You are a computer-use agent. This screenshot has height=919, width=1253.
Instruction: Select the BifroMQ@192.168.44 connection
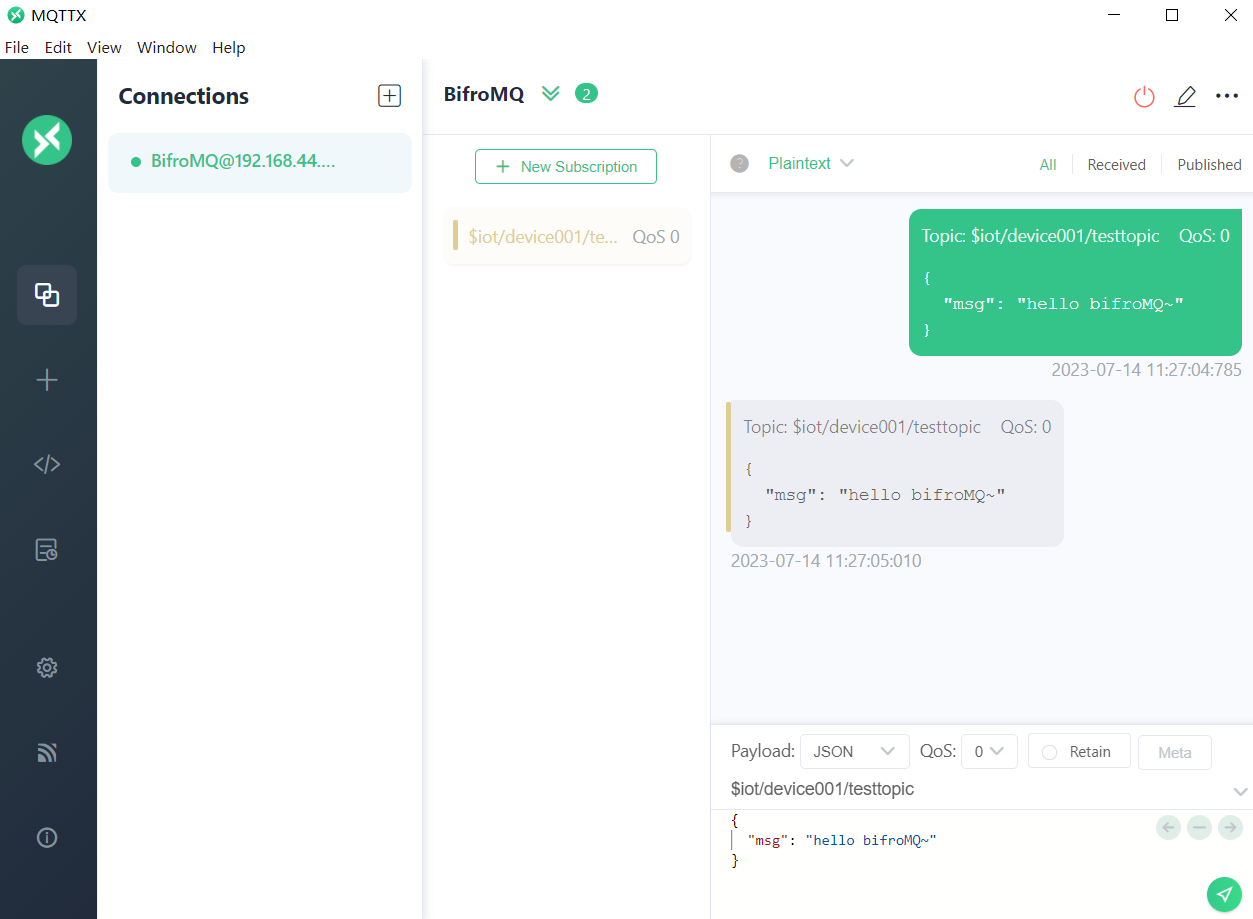[260, 162]
